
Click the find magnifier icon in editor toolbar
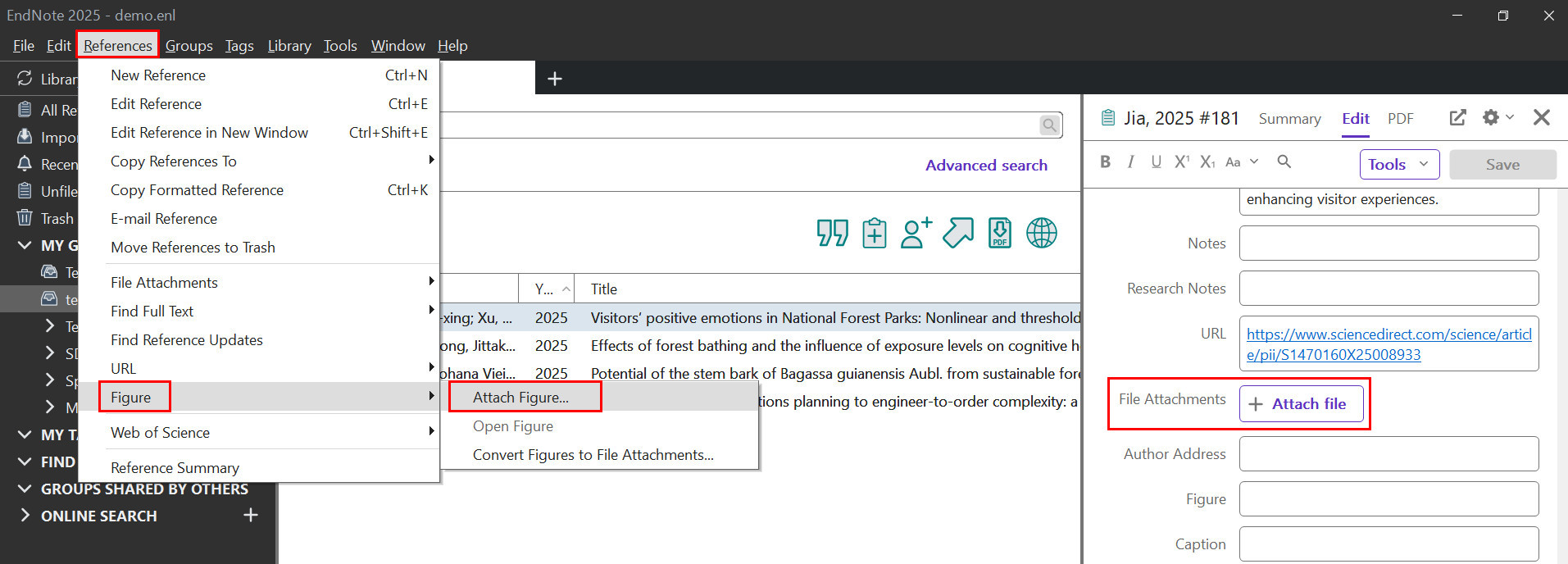point(1284,162)
